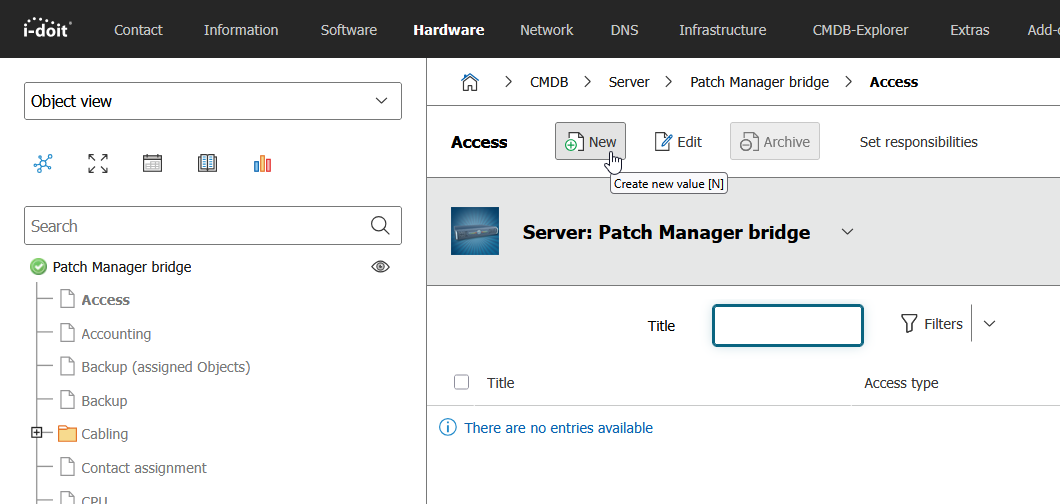Click Set responsibilities
The width and height of the screenshot is (1060, 504).
919,142
